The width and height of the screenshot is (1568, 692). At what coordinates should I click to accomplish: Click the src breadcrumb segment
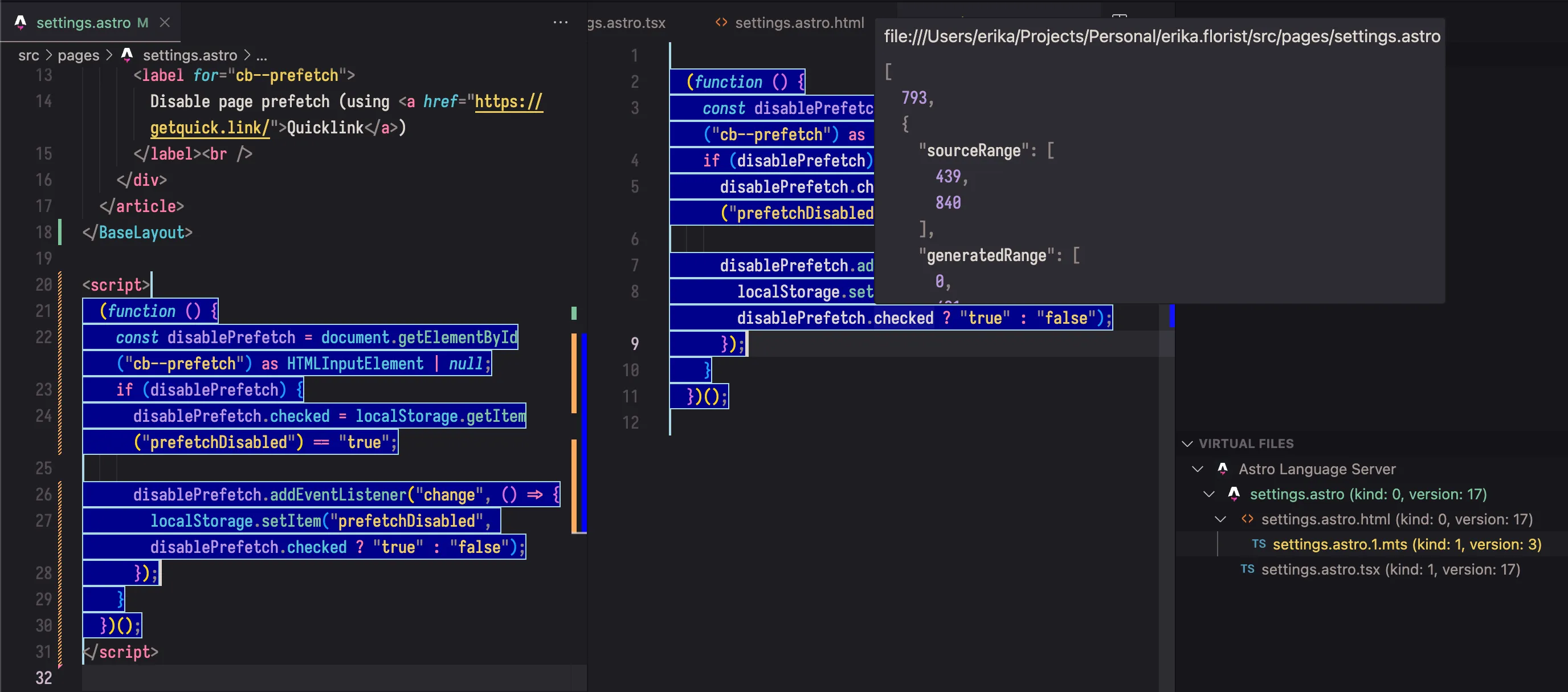(x=28, y=55)
